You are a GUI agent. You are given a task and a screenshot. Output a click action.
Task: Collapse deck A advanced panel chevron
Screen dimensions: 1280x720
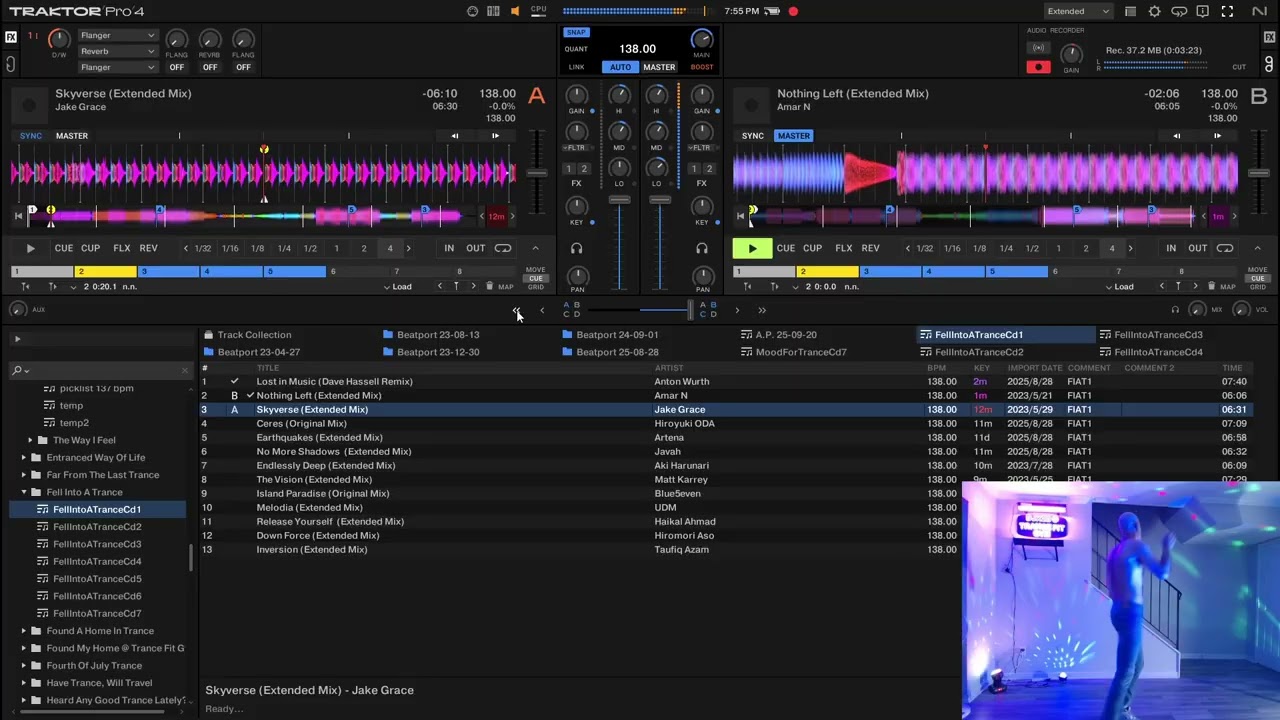click(535, 248)
